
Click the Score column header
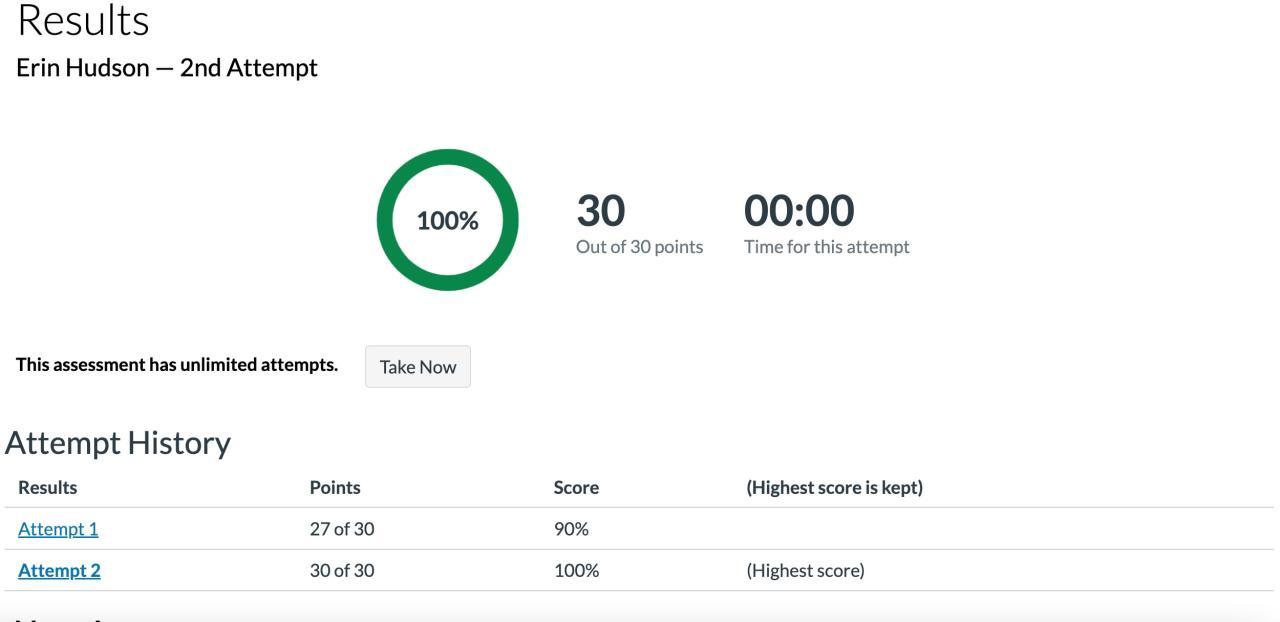tap(576, 488)
